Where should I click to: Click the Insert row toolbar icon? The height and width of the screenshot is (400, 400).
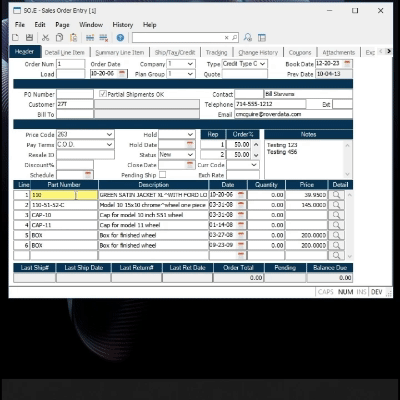pos(90,38)
